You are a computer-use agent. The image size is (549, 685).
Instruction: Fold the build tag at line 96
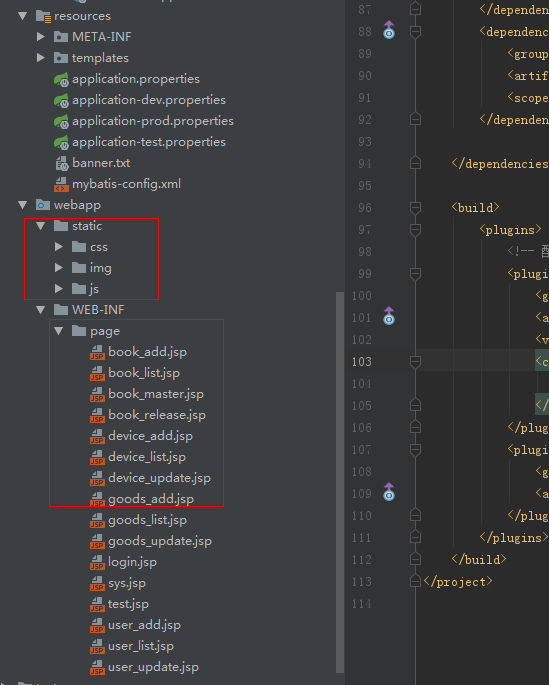point(415,208)
